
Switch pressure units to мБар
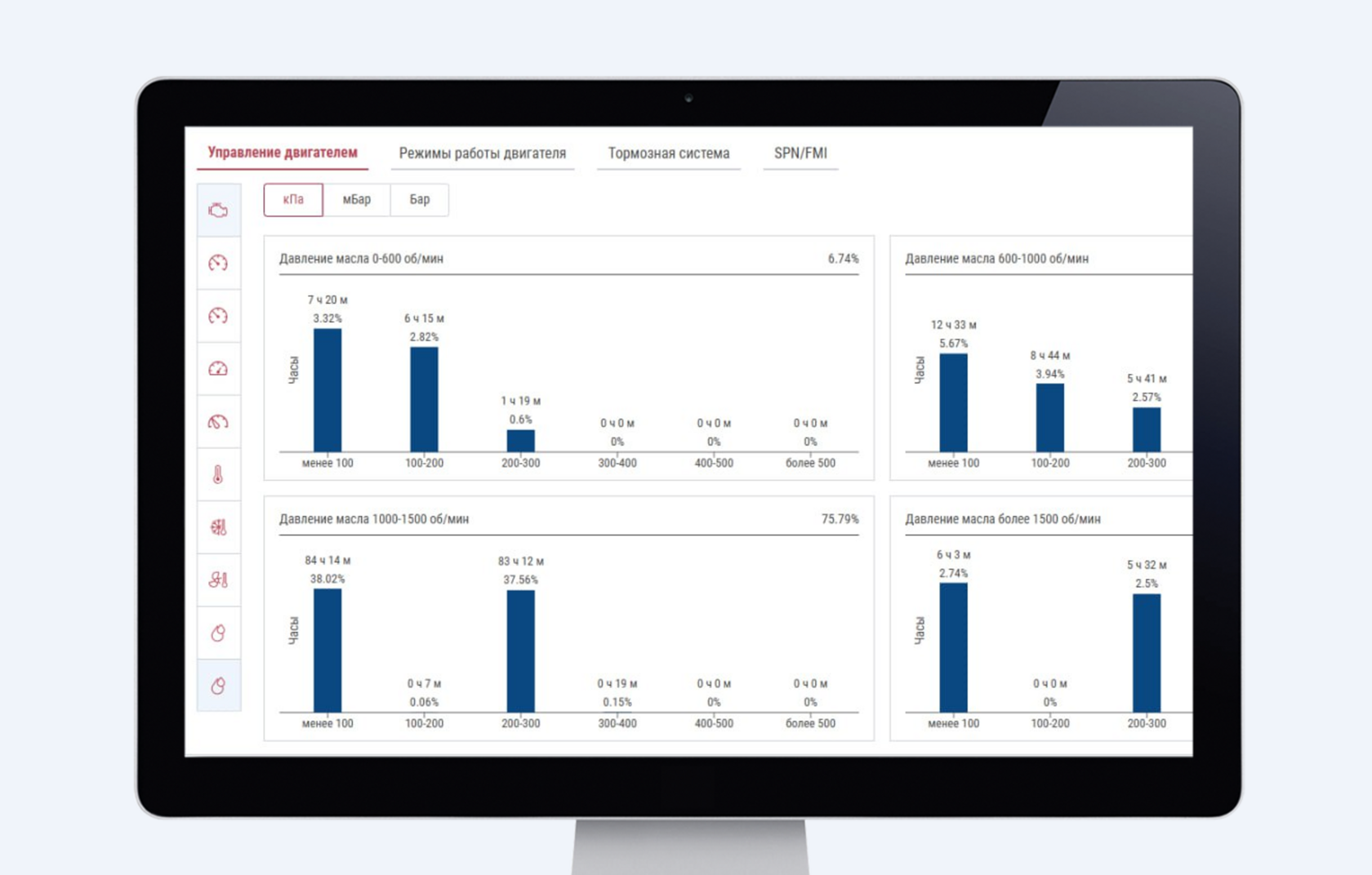356,200
